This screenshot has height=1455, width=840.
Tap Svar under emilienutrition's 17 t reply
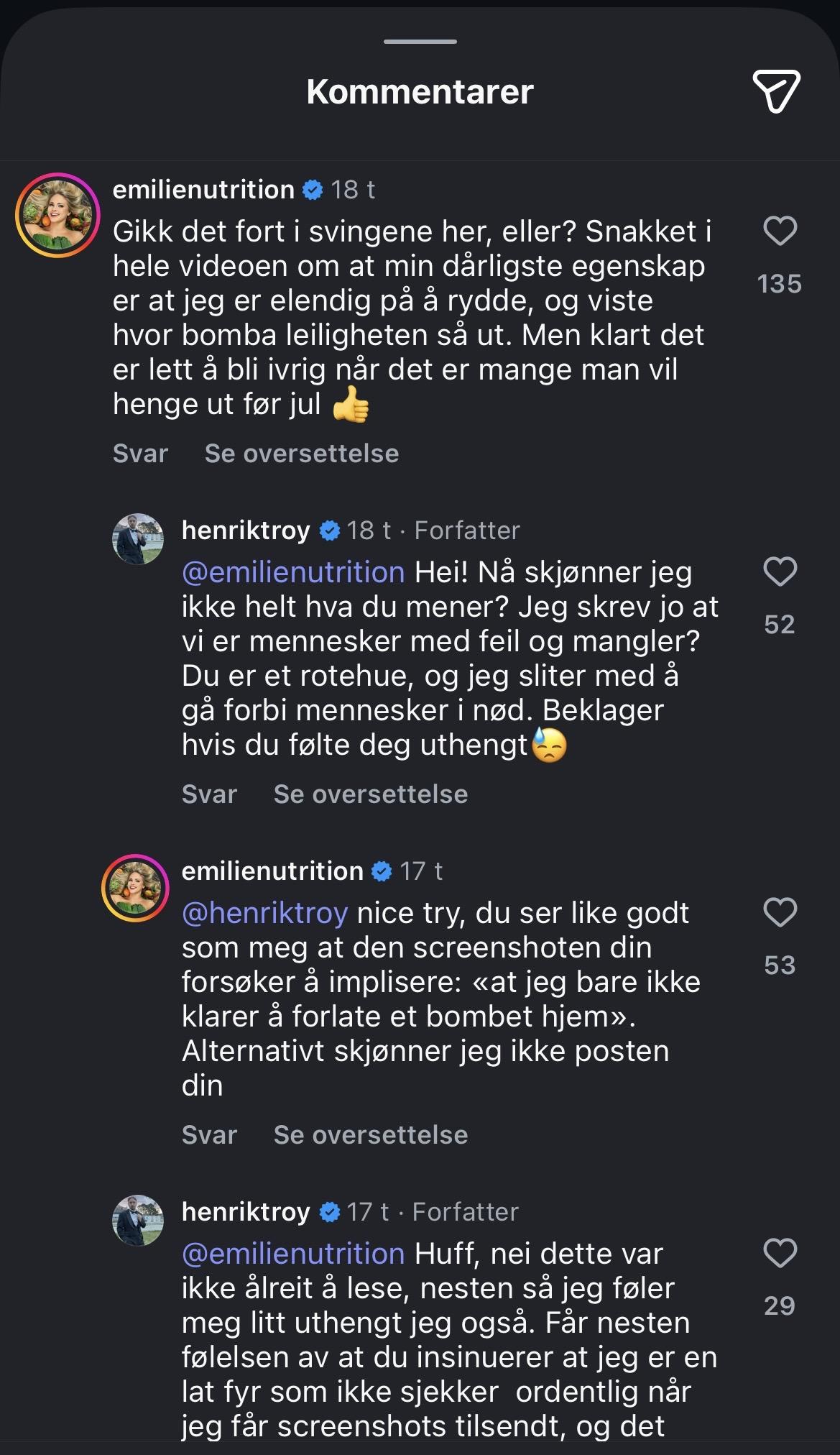tap(209, 1135)
